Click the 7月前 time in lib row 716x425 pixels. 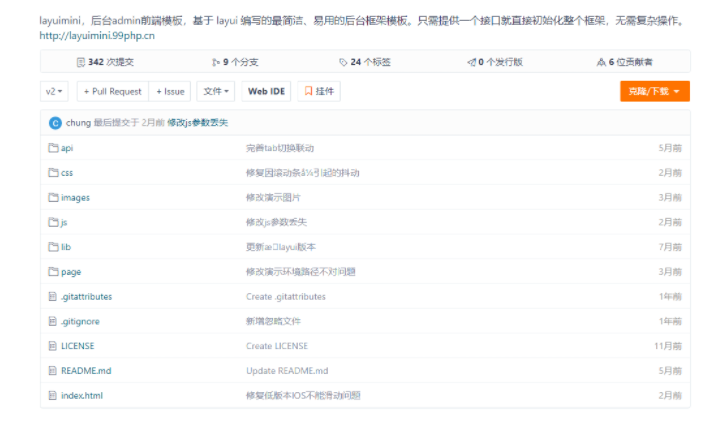(670, 247)
